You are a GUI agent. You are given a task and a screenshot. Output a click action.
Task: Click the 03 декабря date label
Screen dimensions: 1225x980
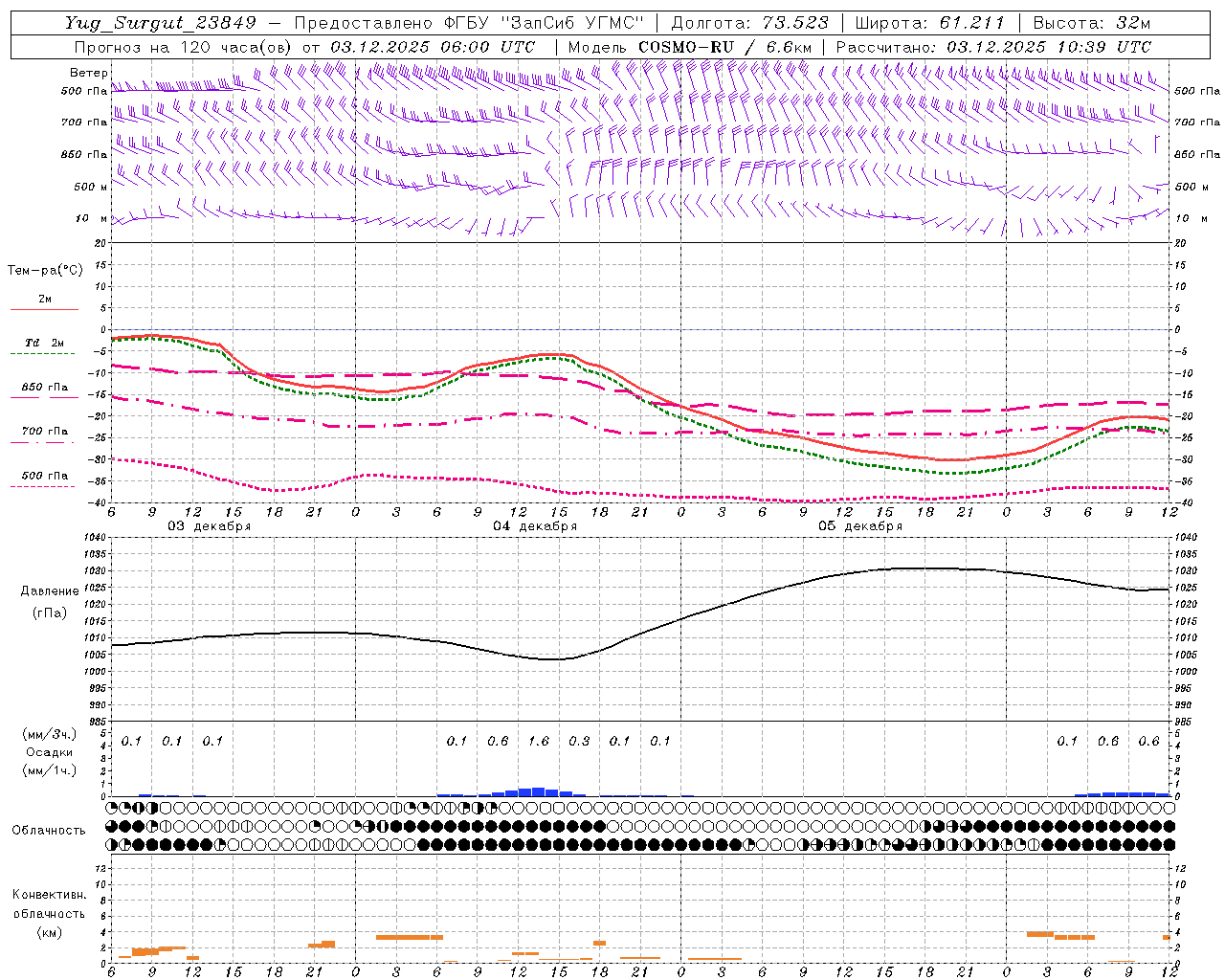(210, 526)
